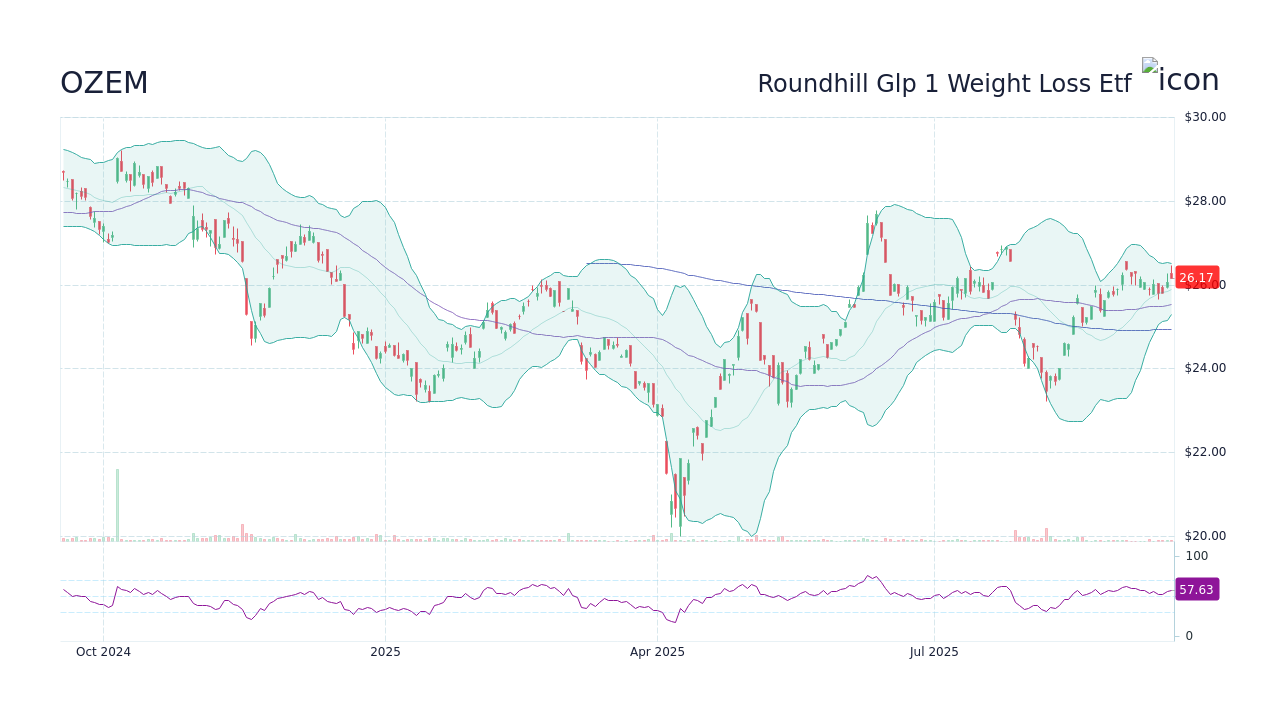The image size is (1280, 720).
Task: Click the Roundhill Glp 1 Weight Loss Etf name
Action: click(944, 84)
